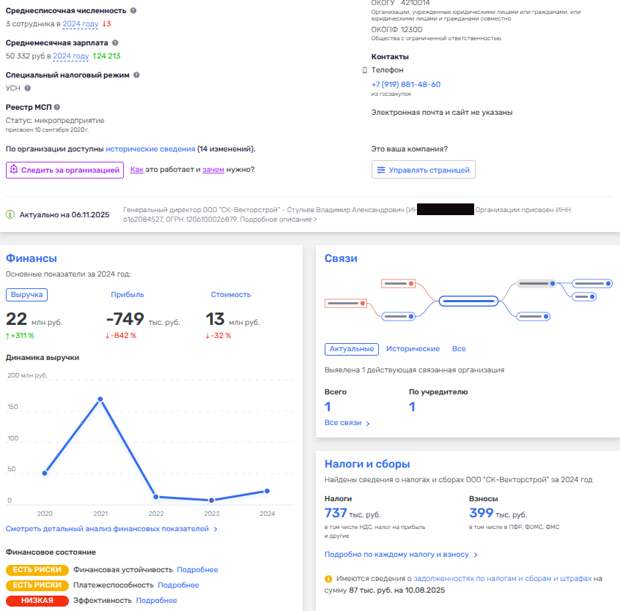Expand Смотреть детальный анализ финансовых показателей
The width and height of the screenshot is (620, 611).
click(112, 529)
